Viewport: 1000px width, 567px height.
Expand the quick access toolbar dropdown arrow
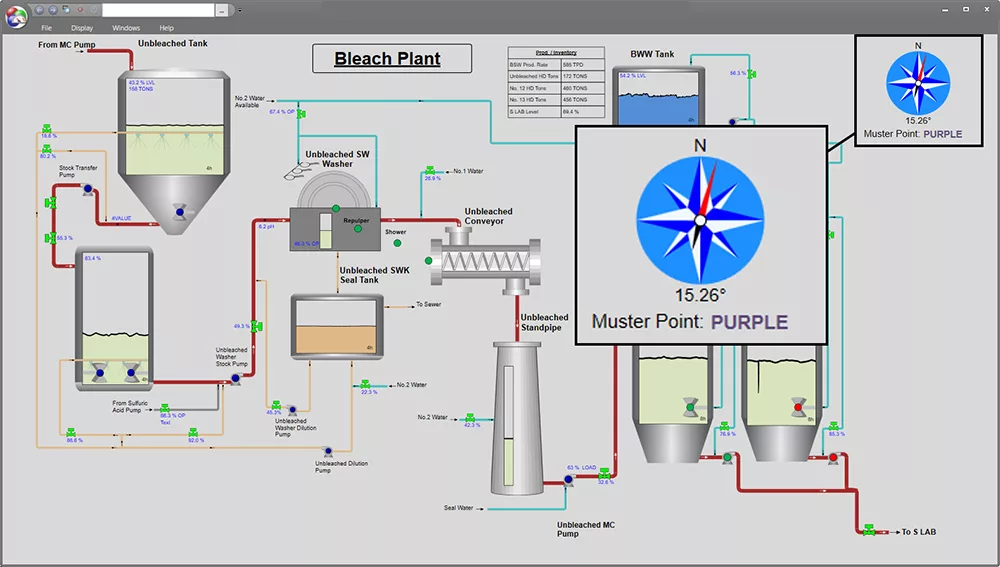pos(240,10)
